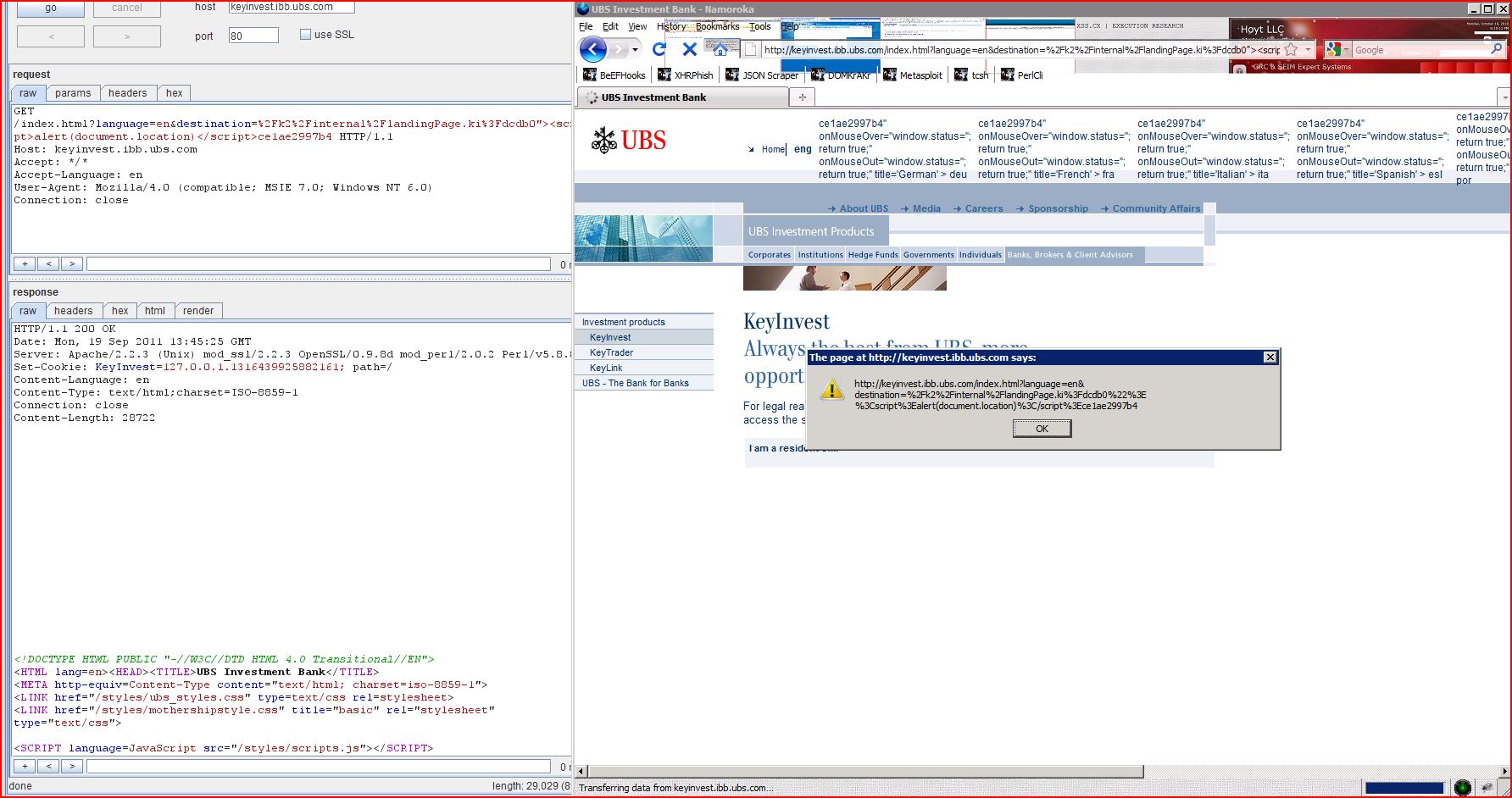
Task: Bookmark this page with the star icon
Action: tap(1291, 50)
